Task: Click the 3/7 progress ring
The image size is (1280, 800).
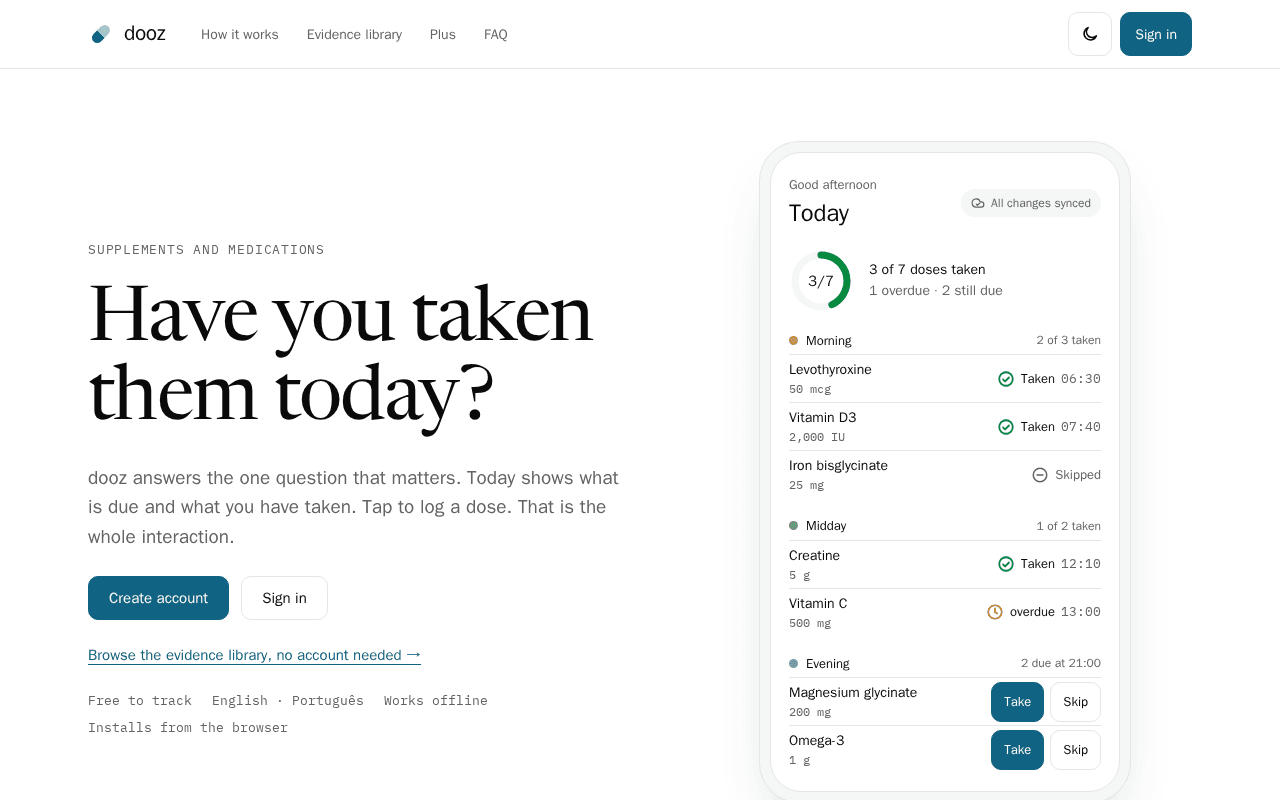Action: pyautogui.click(x=821, y=281)
